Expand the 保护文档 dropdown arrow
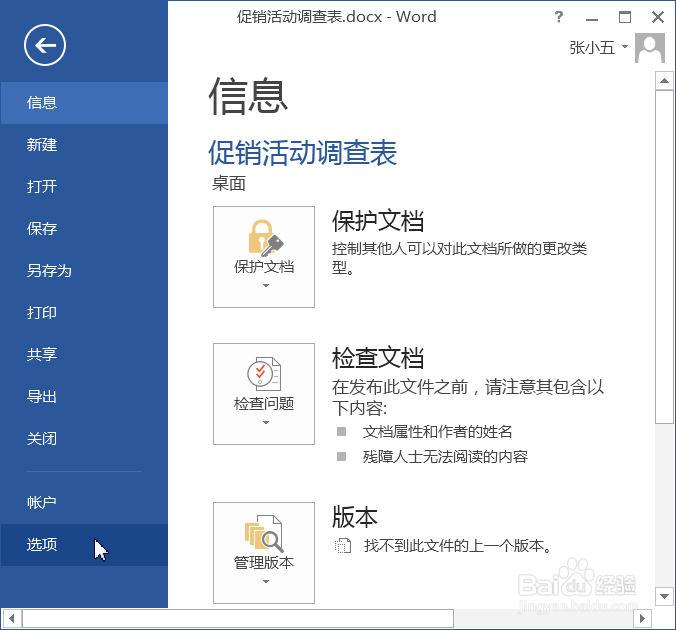Viewport: 676px width, 630px height. point(266,285)
